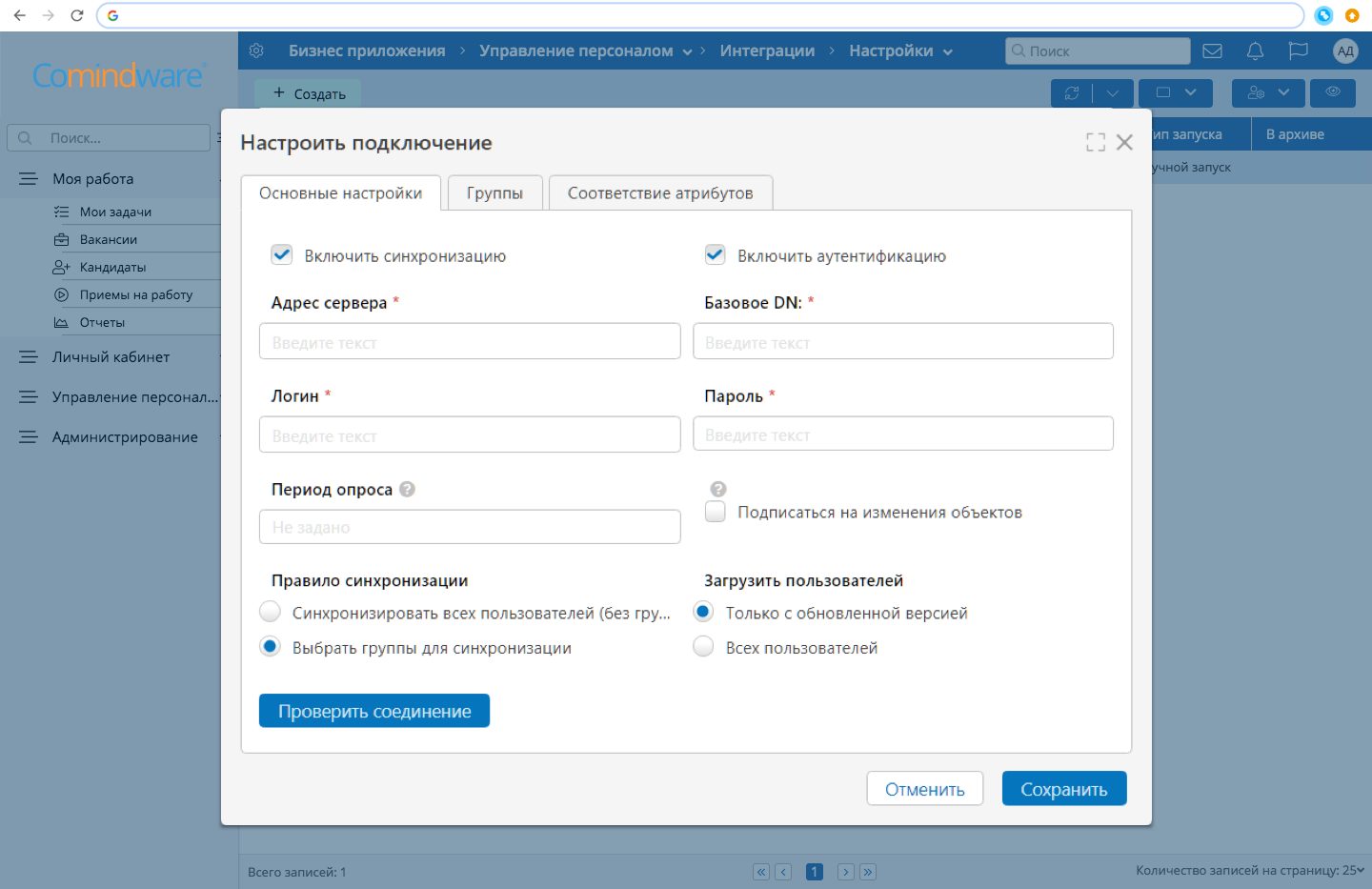
Task: Click the Адрес сервера input field
Action: click(x=469, y=340)
